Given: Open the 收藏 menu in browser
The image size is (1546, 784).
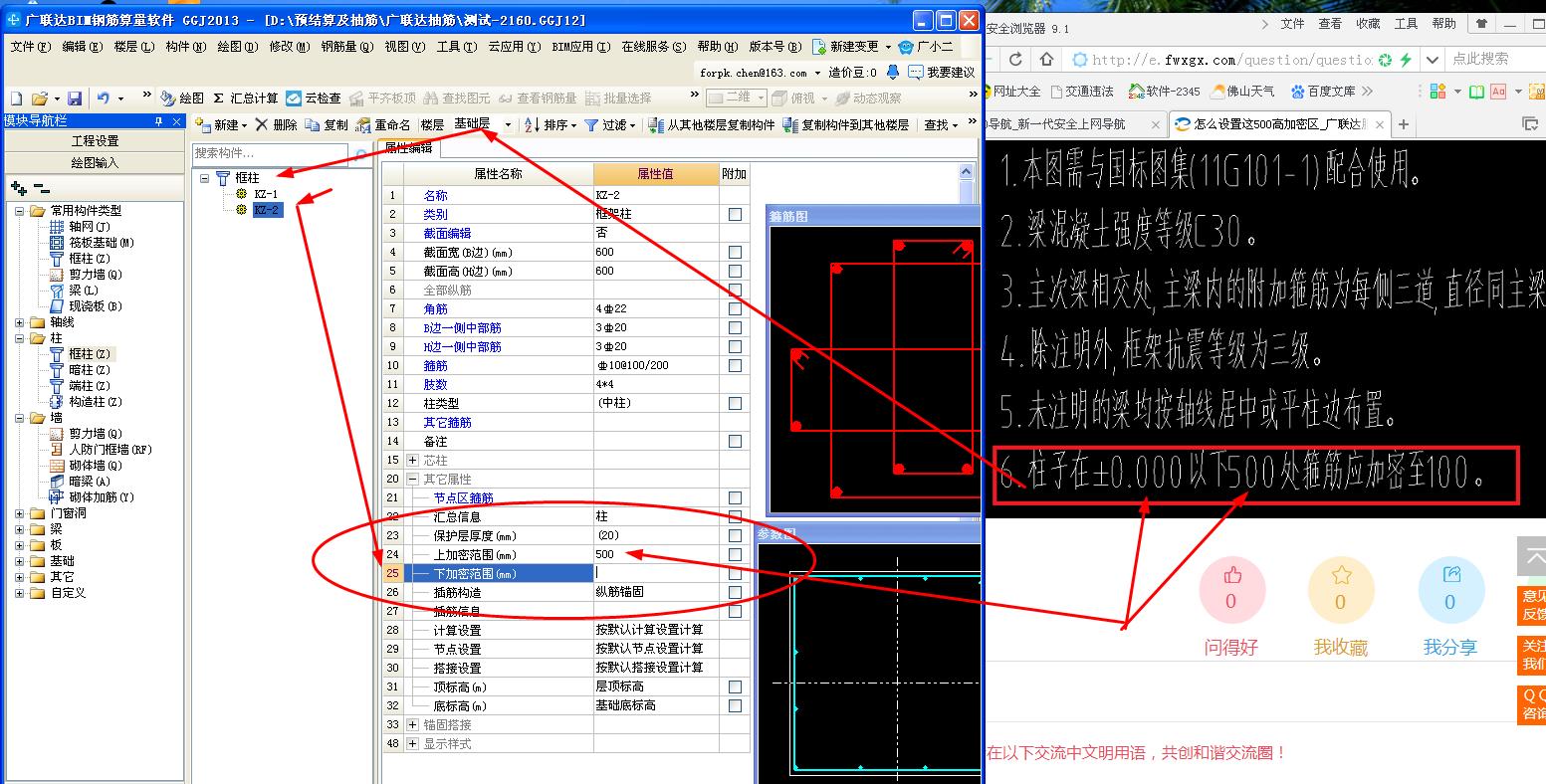Looking at the screenshot, I should (1368, 23).
